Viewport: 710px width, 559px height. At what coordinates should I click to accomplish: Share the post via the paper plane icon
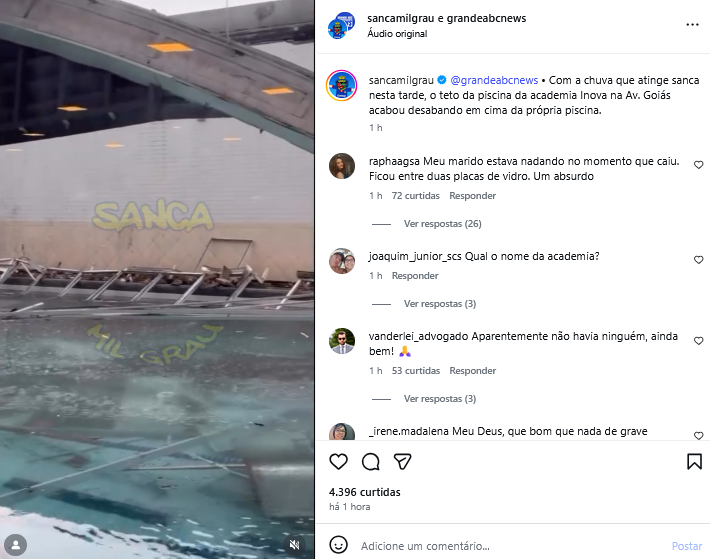[403, 461]
